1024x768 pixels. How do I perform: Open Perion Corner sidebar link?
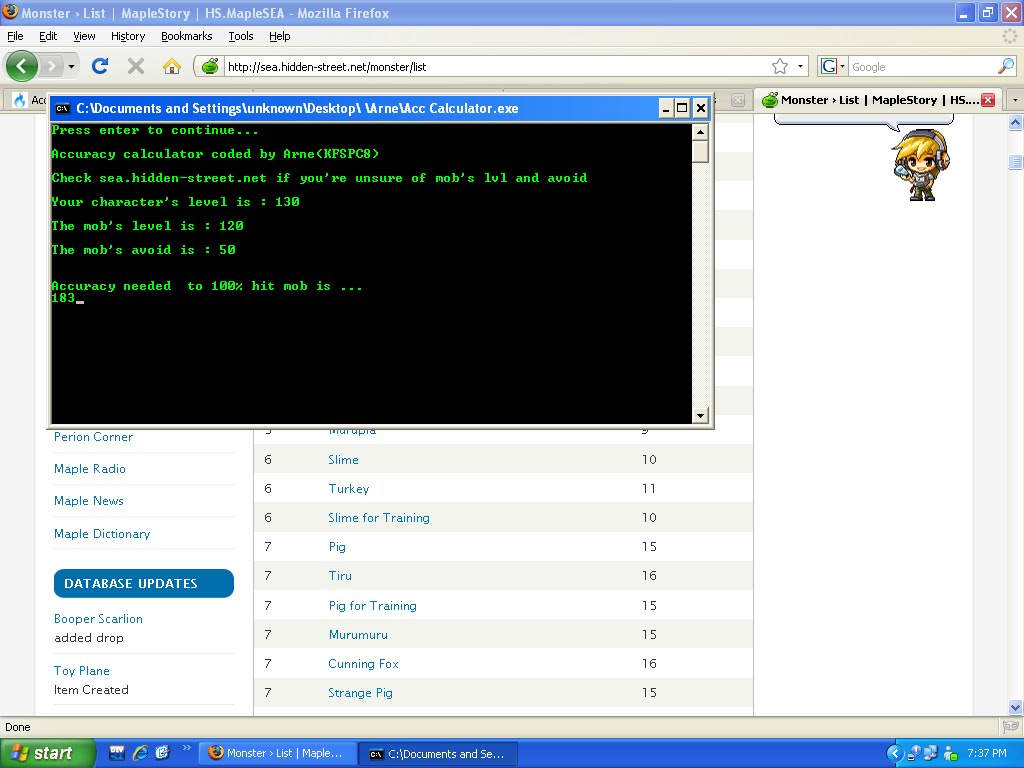(93, 437)
